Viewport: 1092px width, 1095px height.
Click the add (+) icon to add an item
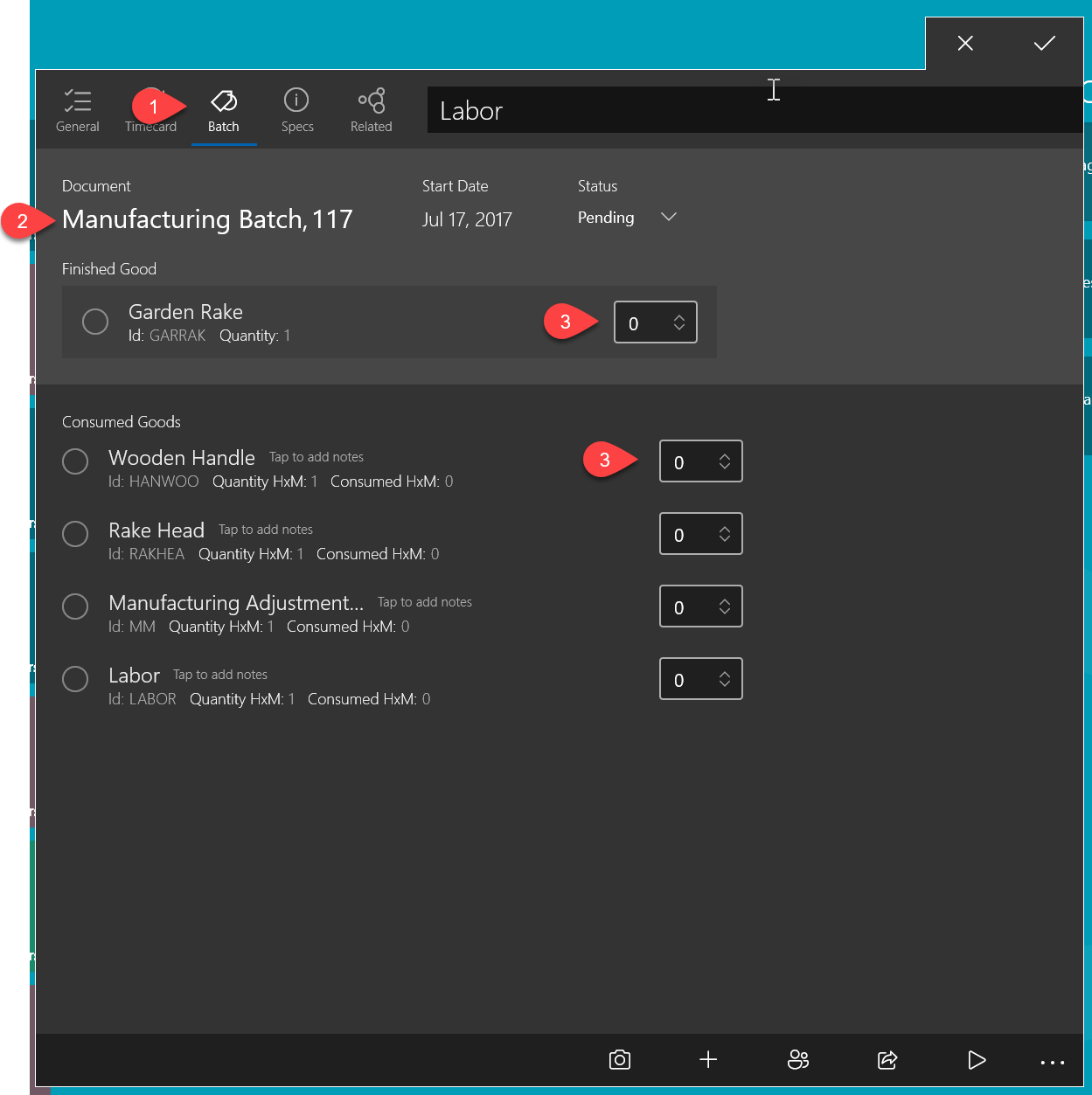coord(707,1060)
